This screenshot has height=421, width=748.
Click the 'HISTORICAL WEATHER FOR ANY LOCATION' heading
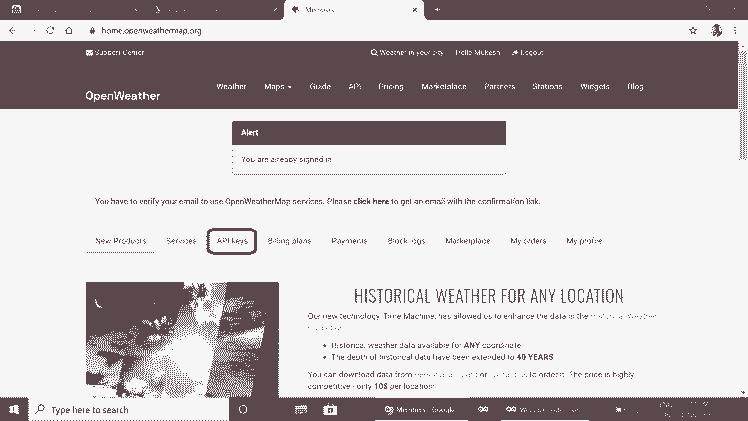click(488, 296)
